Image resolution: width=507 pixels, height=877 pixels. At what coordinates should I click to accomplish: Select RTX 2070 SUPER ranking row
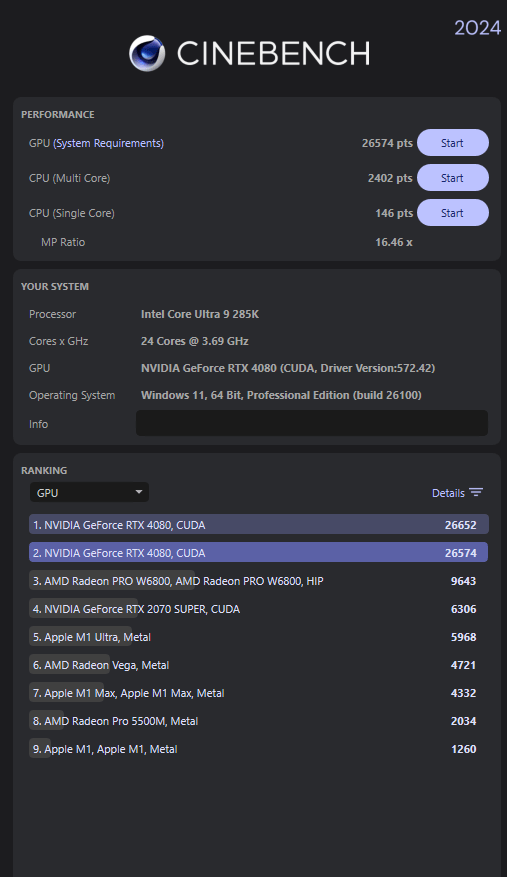point(259,609)
